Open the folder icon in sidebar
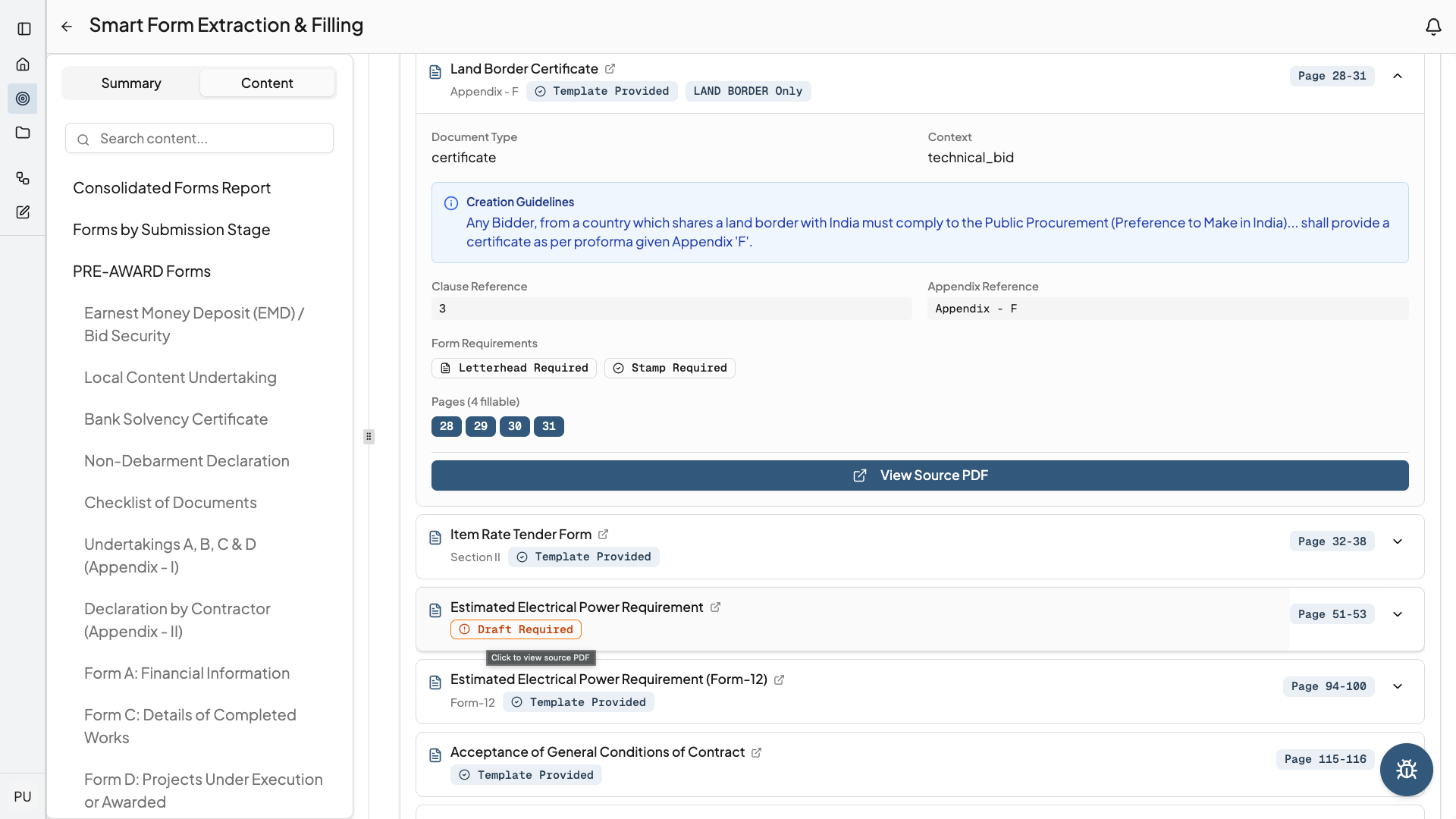Viewport: 1456px width, 819px height. tap(23, 133)
